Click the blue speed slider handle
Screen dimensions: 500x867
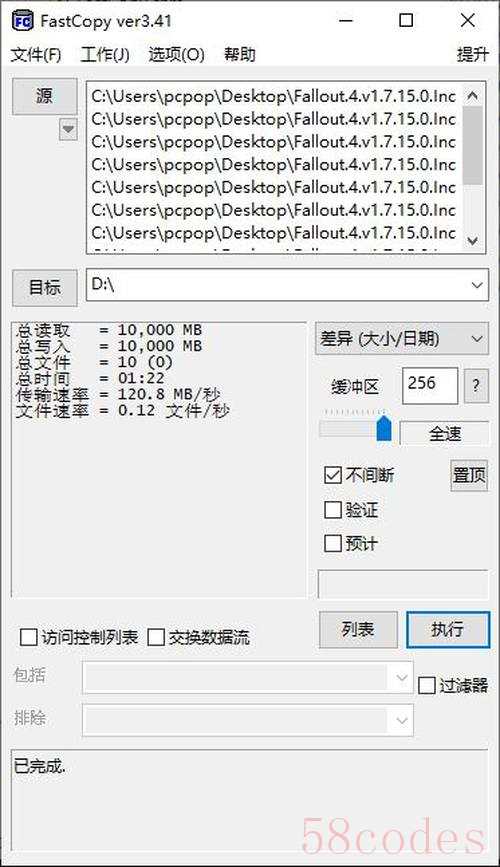[x=384, y=429]
